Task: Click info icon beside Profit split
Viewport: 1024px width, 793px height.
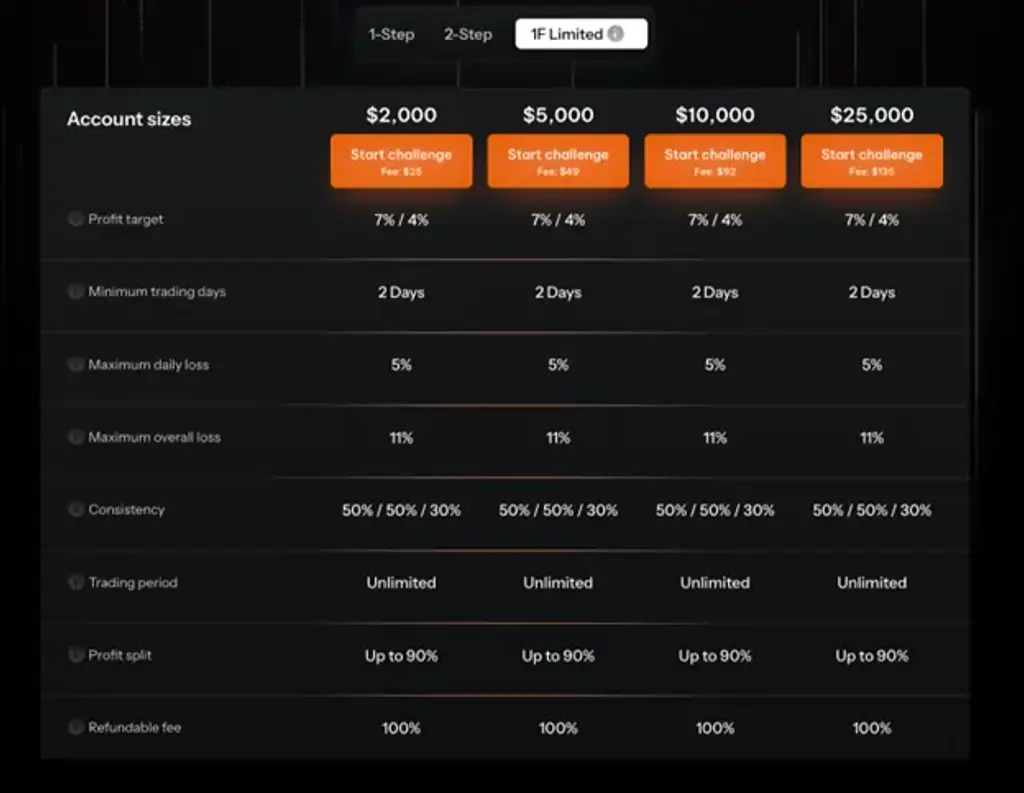Action: pyautogui.click(x=76, y=655)
